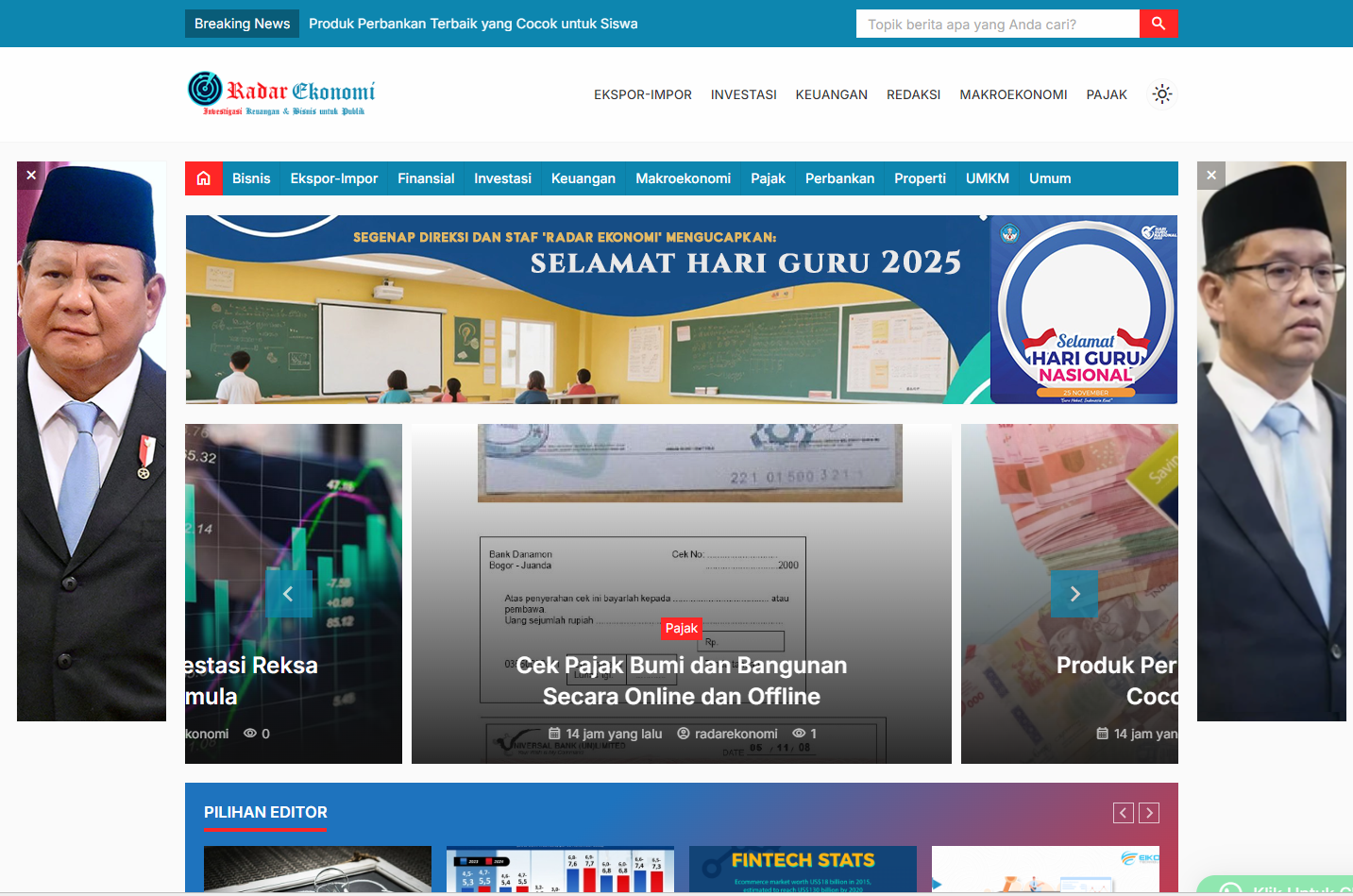Click the calendar icon under the Cek Pajak headline

554,733
